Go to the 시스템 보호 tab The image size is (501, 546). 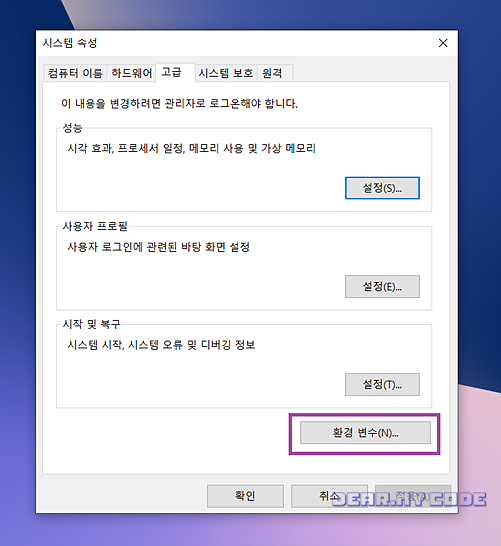[x=226, y=73]
